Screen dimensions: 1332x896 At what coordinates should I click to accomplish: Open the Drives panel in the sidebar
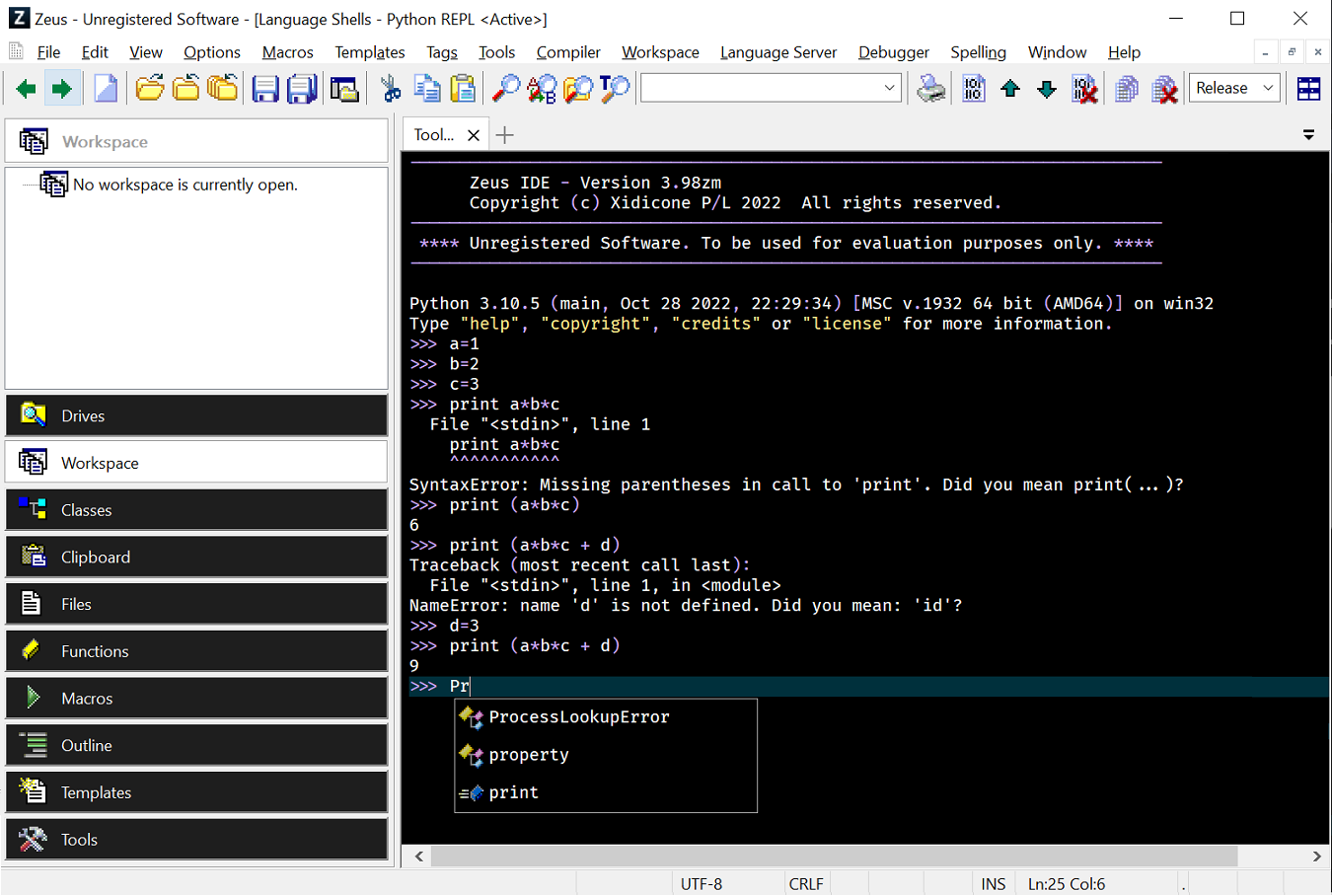(196, 415)
